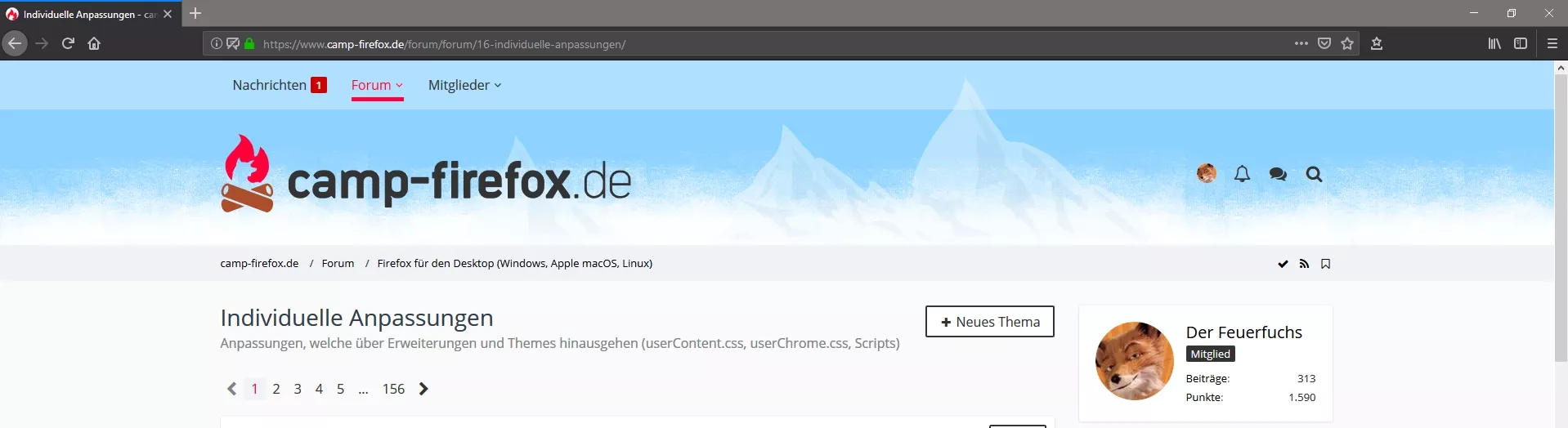Open page actions three-dot menu
The height and width of the screenshot is (428, 1568).
click(x=1301, y=43)
